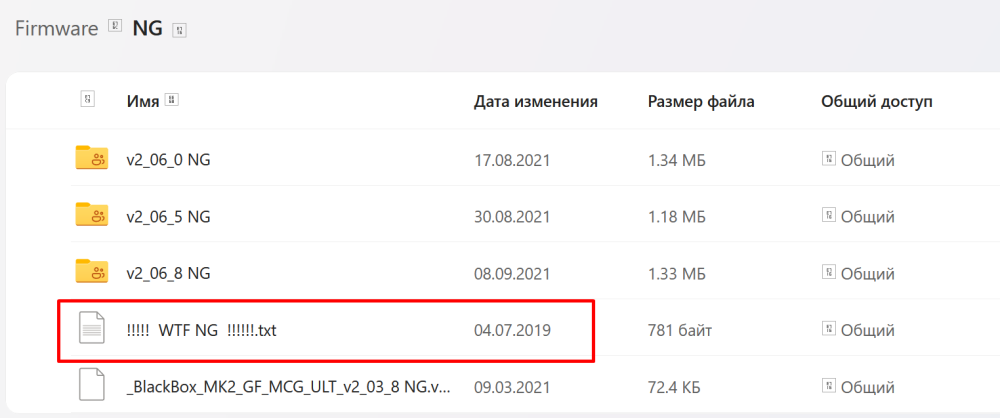This screenshot has height=418, width=1000.
Task: Click the _BlackBox_MK2 file icon
Action: (x=92, y=384)
